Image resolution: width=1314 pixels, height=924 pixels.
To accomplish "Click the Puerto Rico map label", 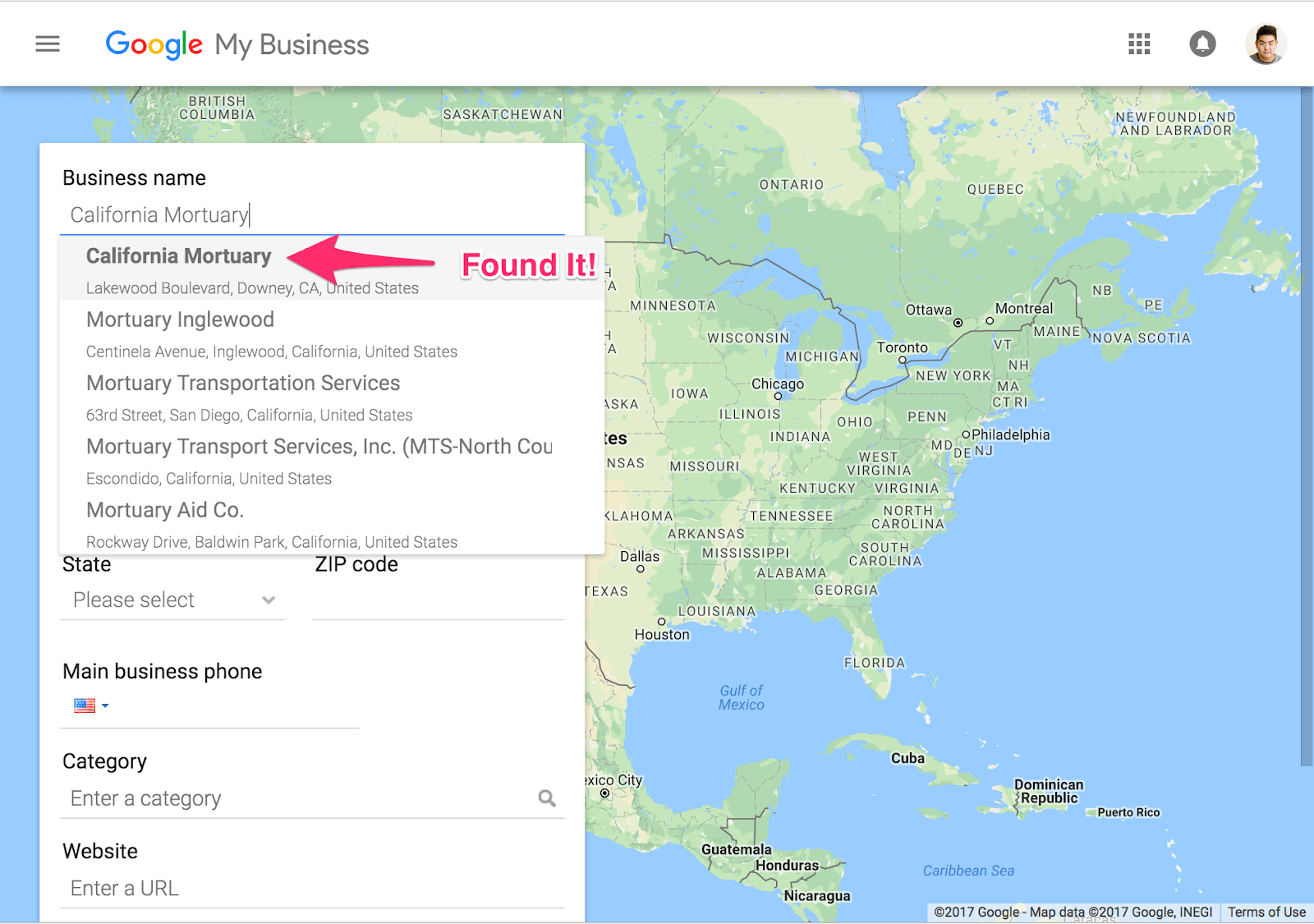I will point(1128,812).
